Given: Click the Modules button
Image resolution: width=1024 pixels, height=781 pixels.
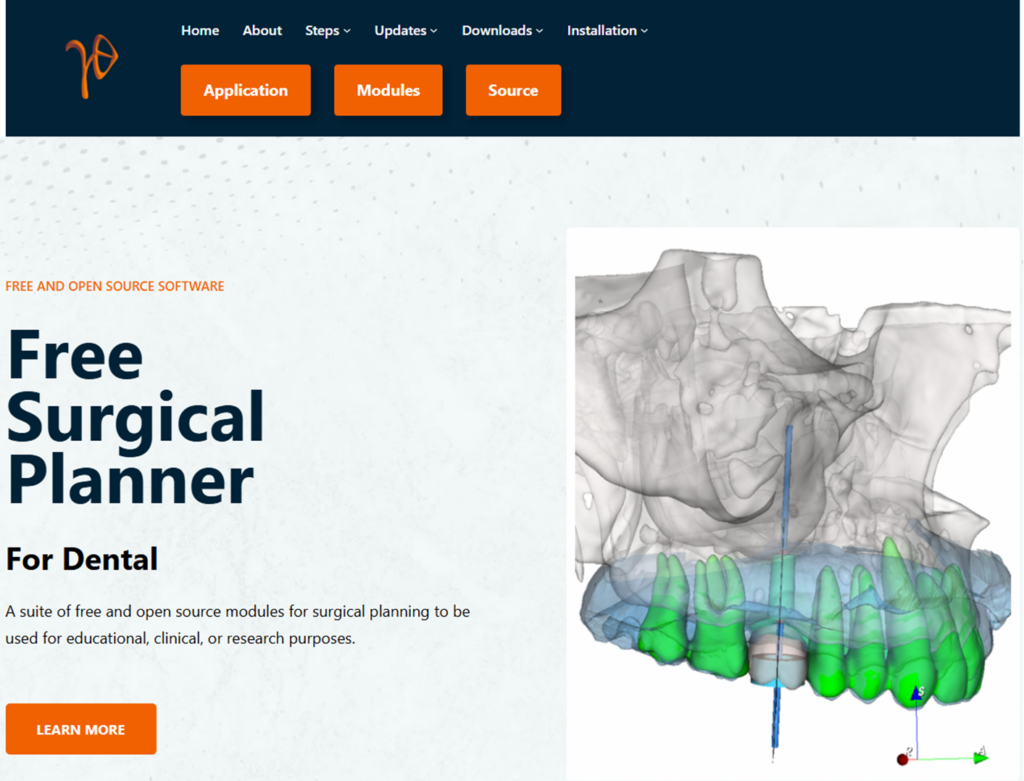Looking at the screenshot, I should (x=388, y=90).
